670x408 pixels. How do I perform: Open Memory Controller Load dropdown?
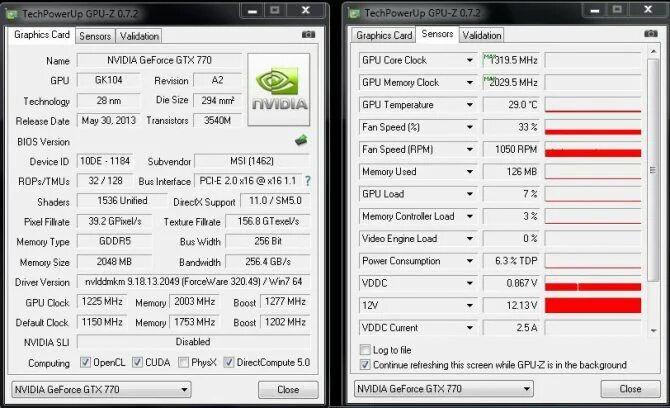[x=470, y=216]
